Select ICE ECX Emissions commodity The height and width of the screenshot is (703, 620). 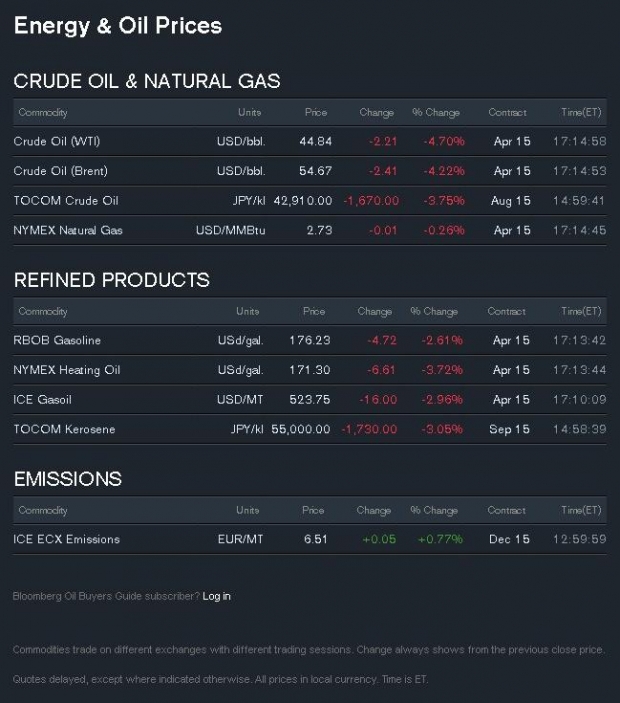tap(66, 539)
